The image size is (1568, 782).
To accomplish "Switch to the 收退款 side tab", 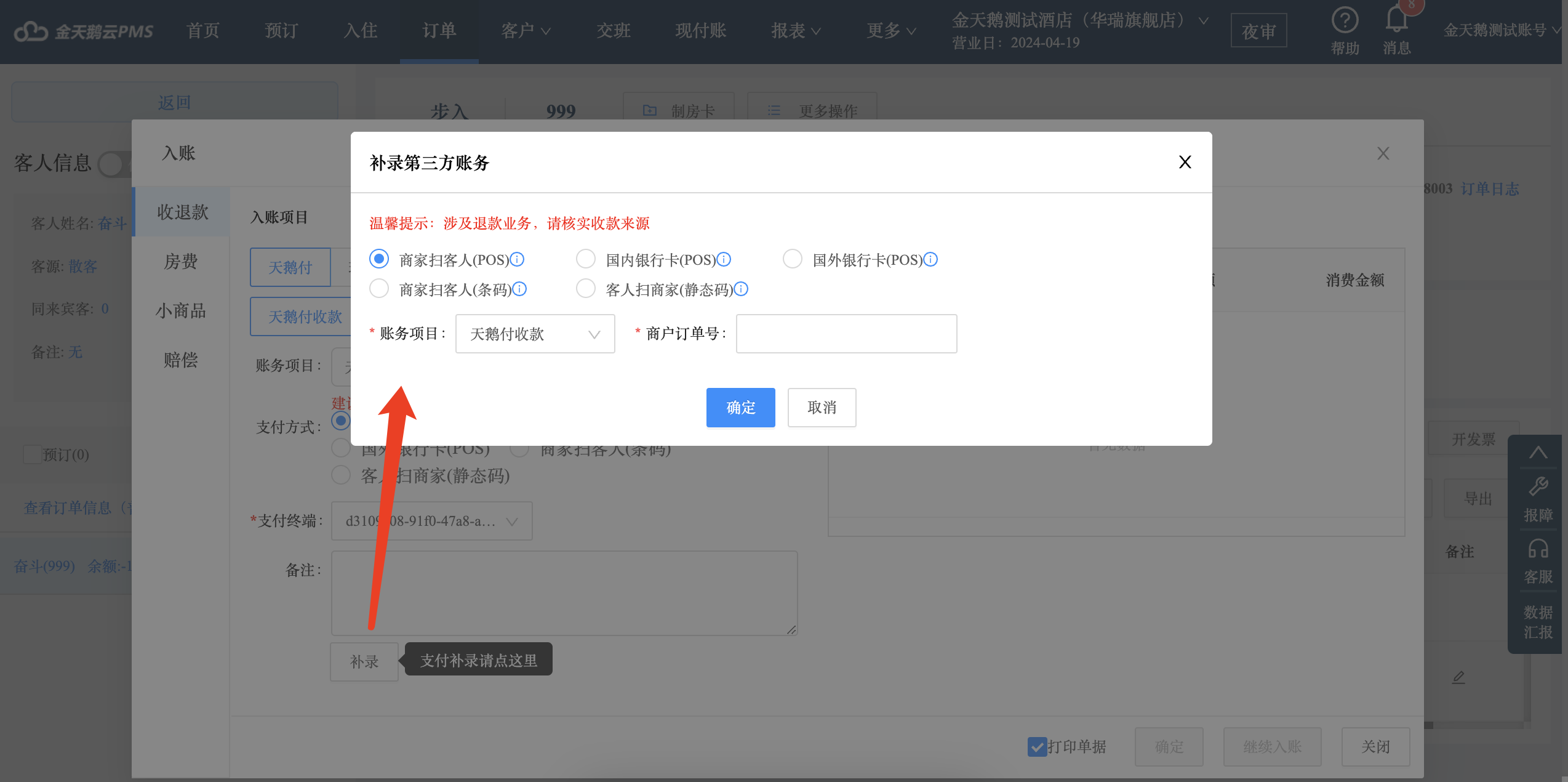I will [x=182, y=212].
